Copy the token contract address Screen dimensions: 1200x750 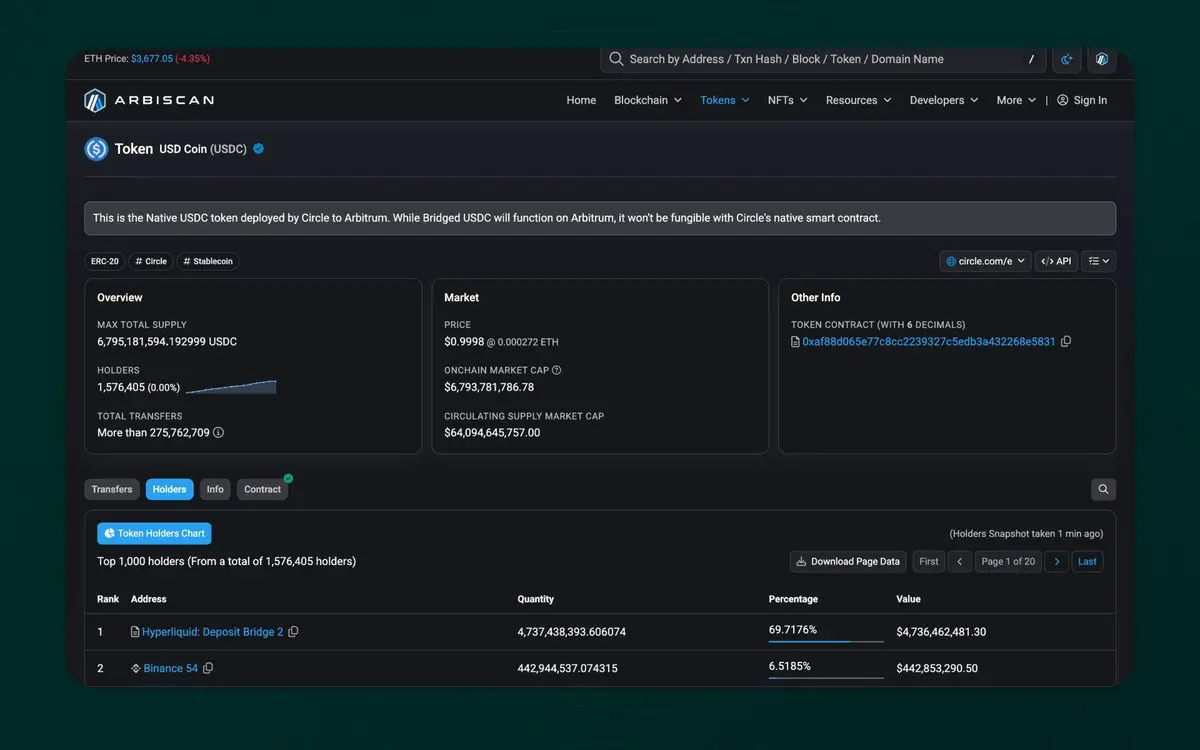1066,342
